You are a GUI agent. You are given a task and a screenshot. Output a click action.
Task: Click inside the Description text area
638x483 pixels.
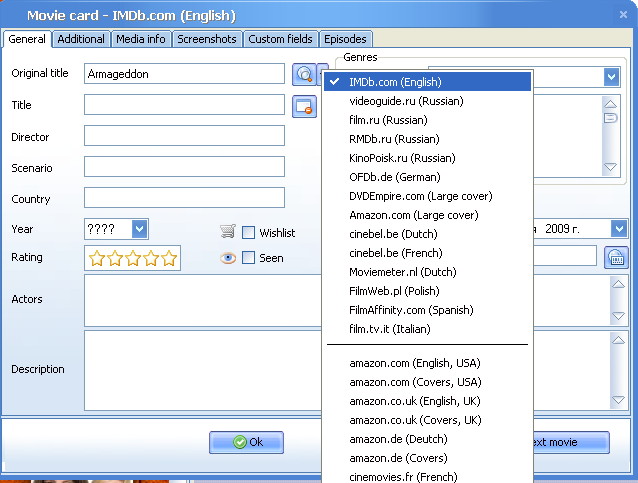203,370
